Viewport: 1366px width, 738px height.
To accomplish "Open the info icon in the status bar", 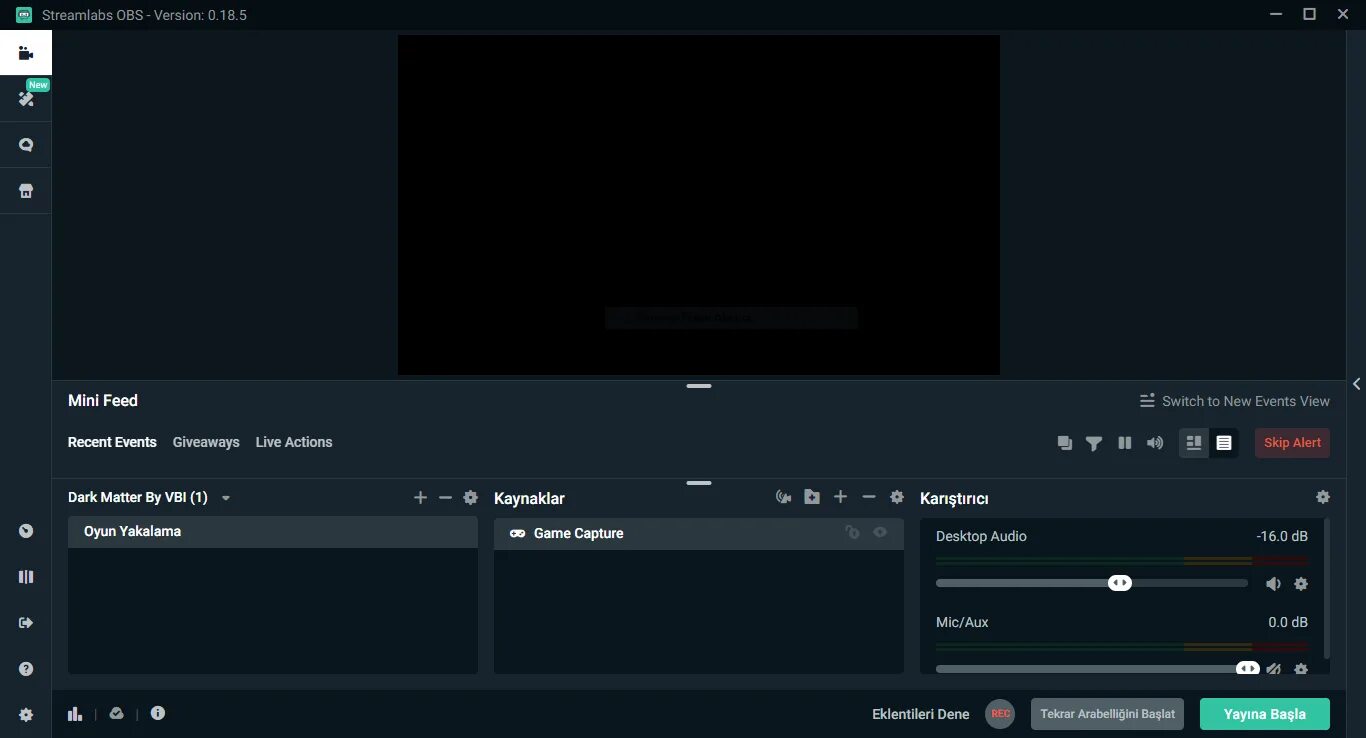I will (158, 713).
